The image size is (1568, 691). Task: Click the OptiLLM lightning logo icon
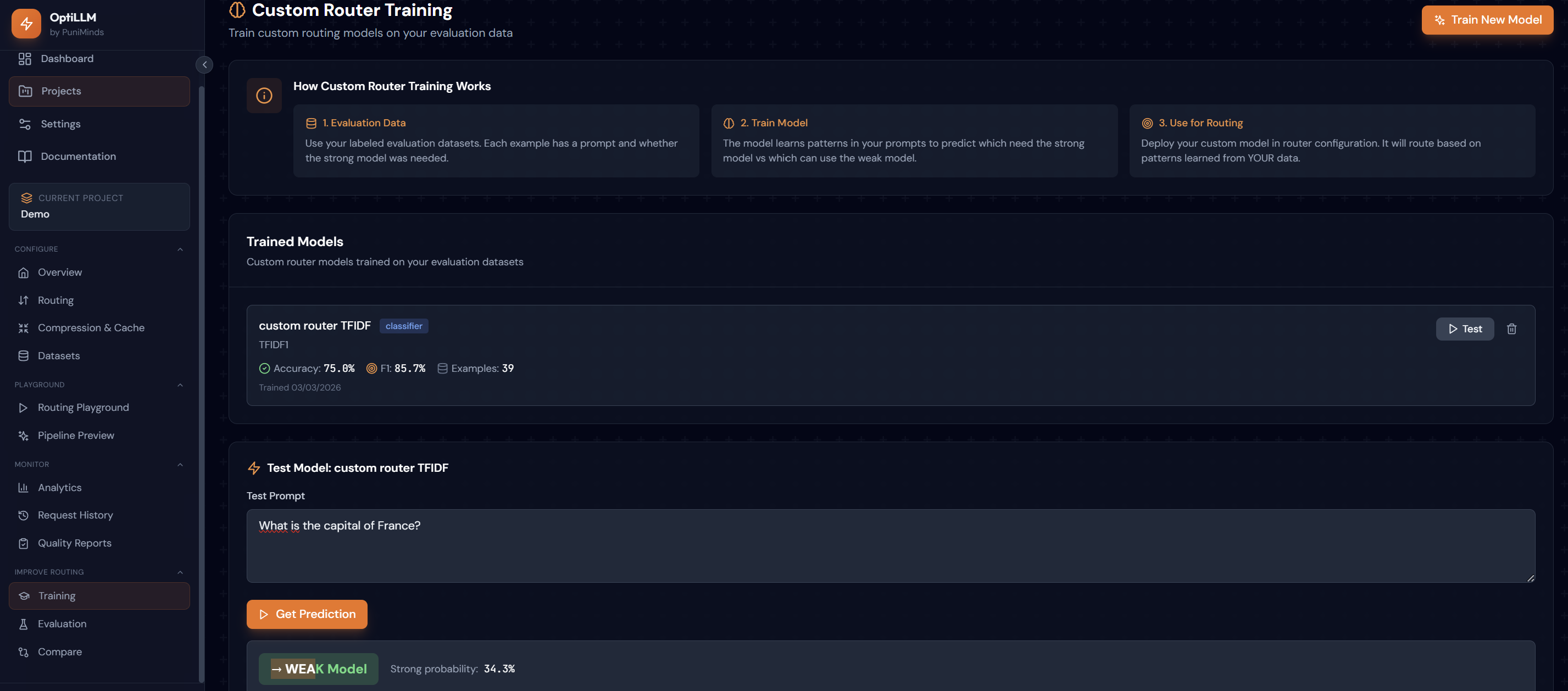26,24
